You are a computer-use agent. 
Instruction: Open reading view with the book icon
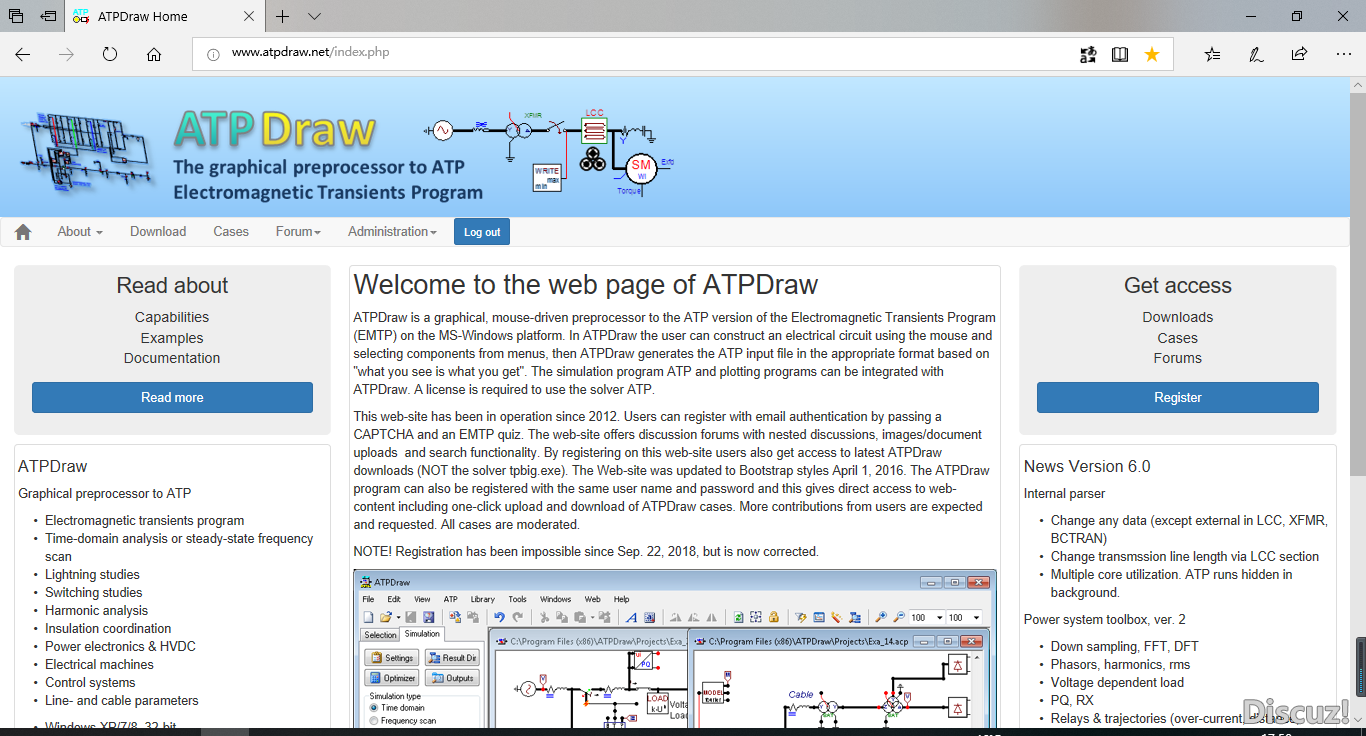(x=1120, y=54)
